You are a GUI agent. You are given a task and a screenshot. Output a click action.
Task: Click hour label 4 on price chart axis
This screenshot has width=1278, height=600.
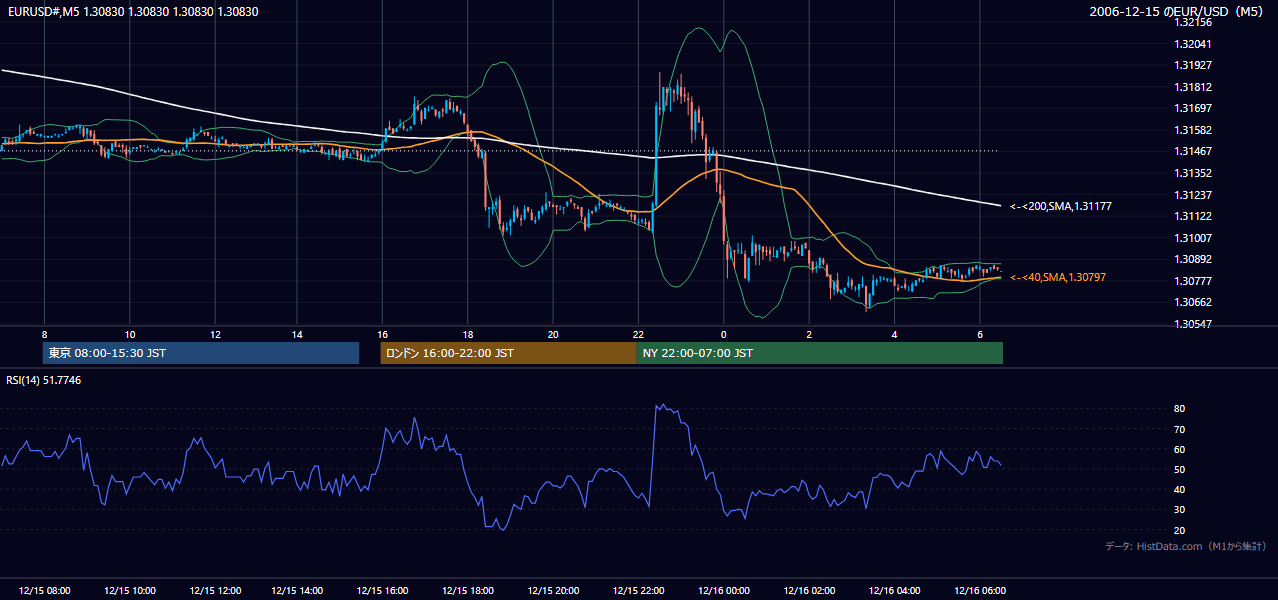pos(894,334)
